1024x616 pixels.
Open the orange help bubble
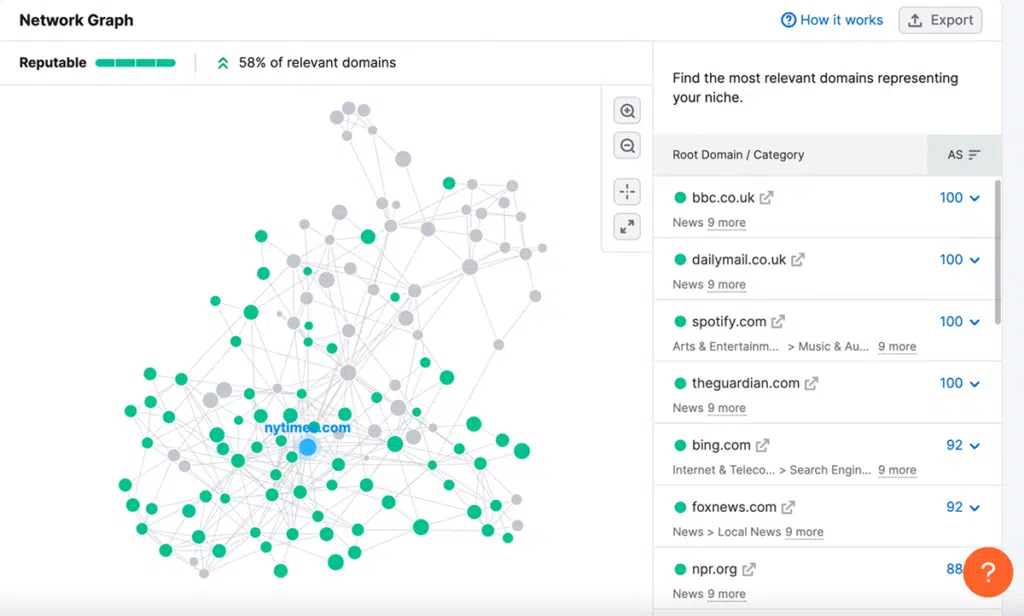point(988,572)
